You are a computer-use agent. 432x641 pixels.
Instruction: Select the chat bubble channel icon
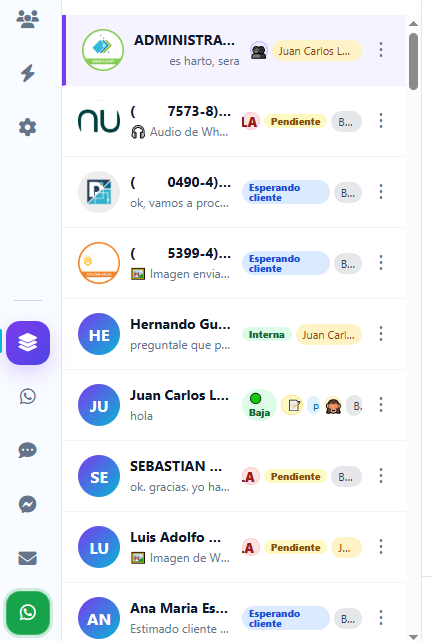pyautogui.click(x=28, y=450)
